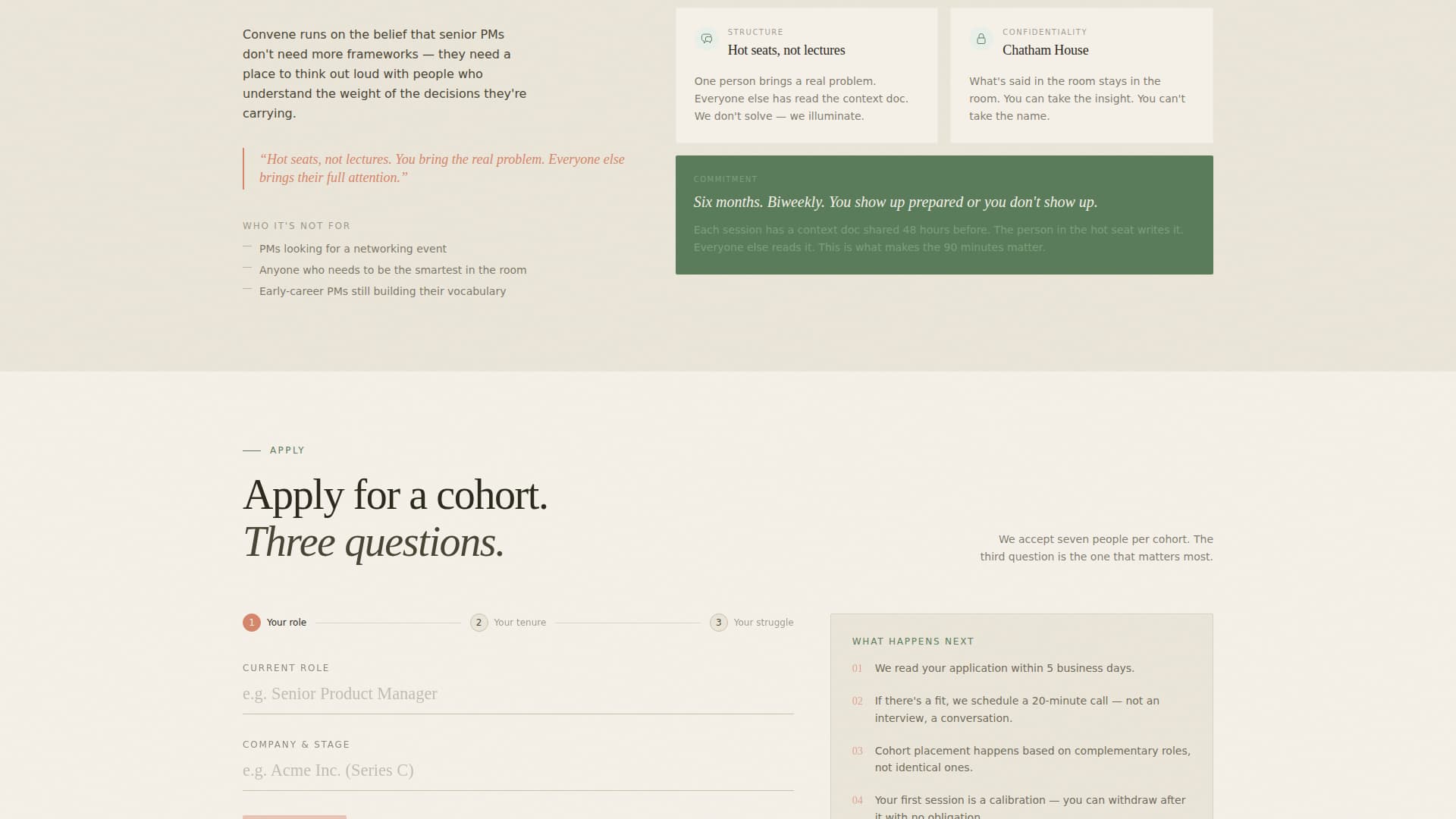
Task: Click the green Commitment banner
Action: pyautogui.click(x=943, y=214)
